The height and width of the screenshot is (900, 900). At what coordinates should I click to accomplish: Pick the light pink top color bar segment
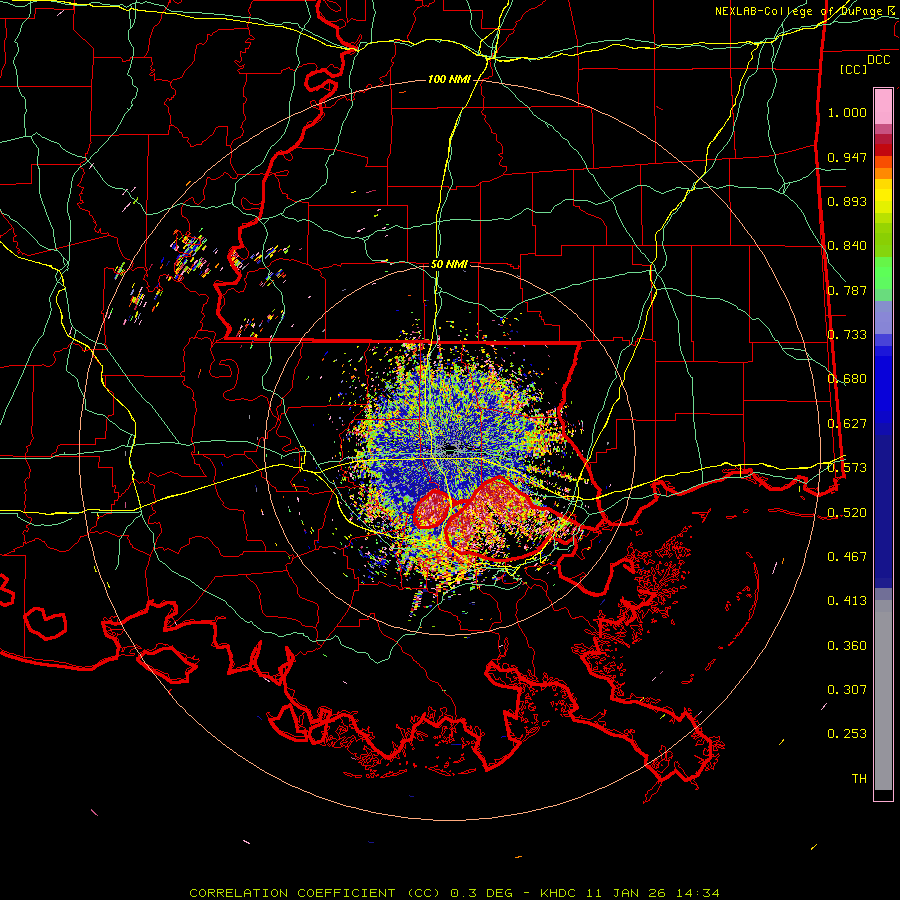(883, 106)
